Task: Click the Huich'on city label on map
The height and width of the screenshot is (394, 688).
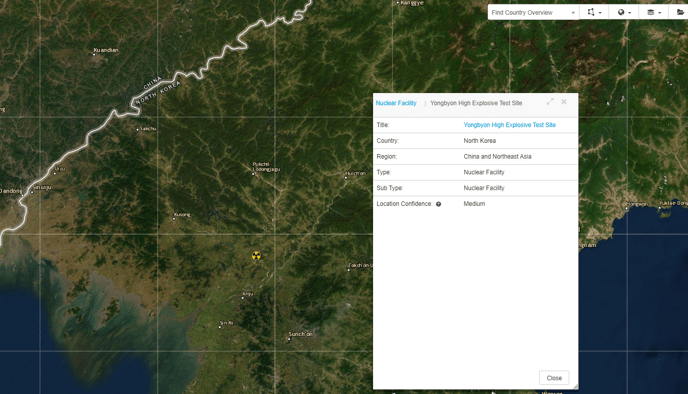Action: [x=355, y=173]
